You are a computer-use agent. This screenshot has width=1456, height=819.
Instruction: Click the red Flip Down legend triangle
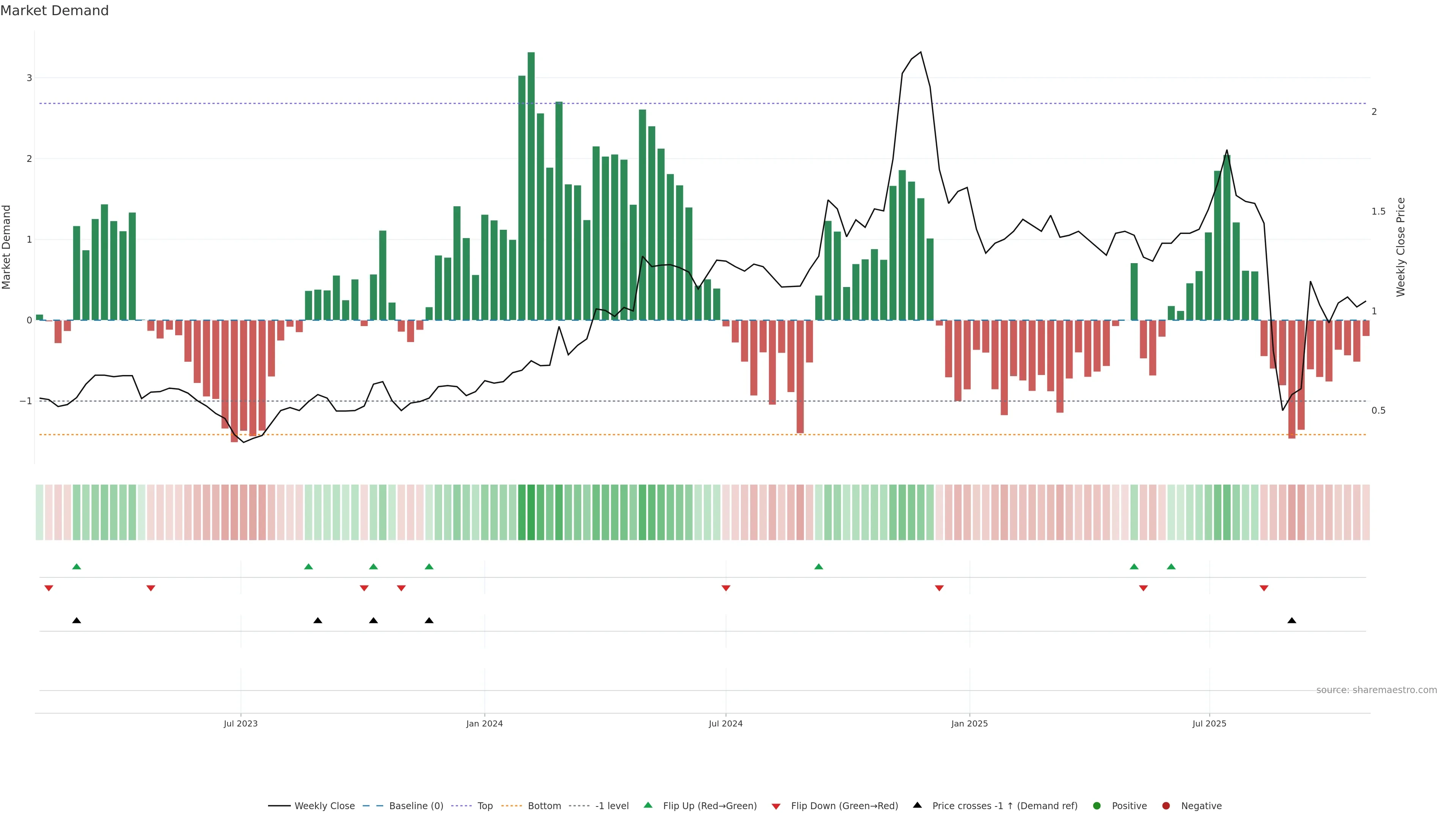click(x=776, y=806)
